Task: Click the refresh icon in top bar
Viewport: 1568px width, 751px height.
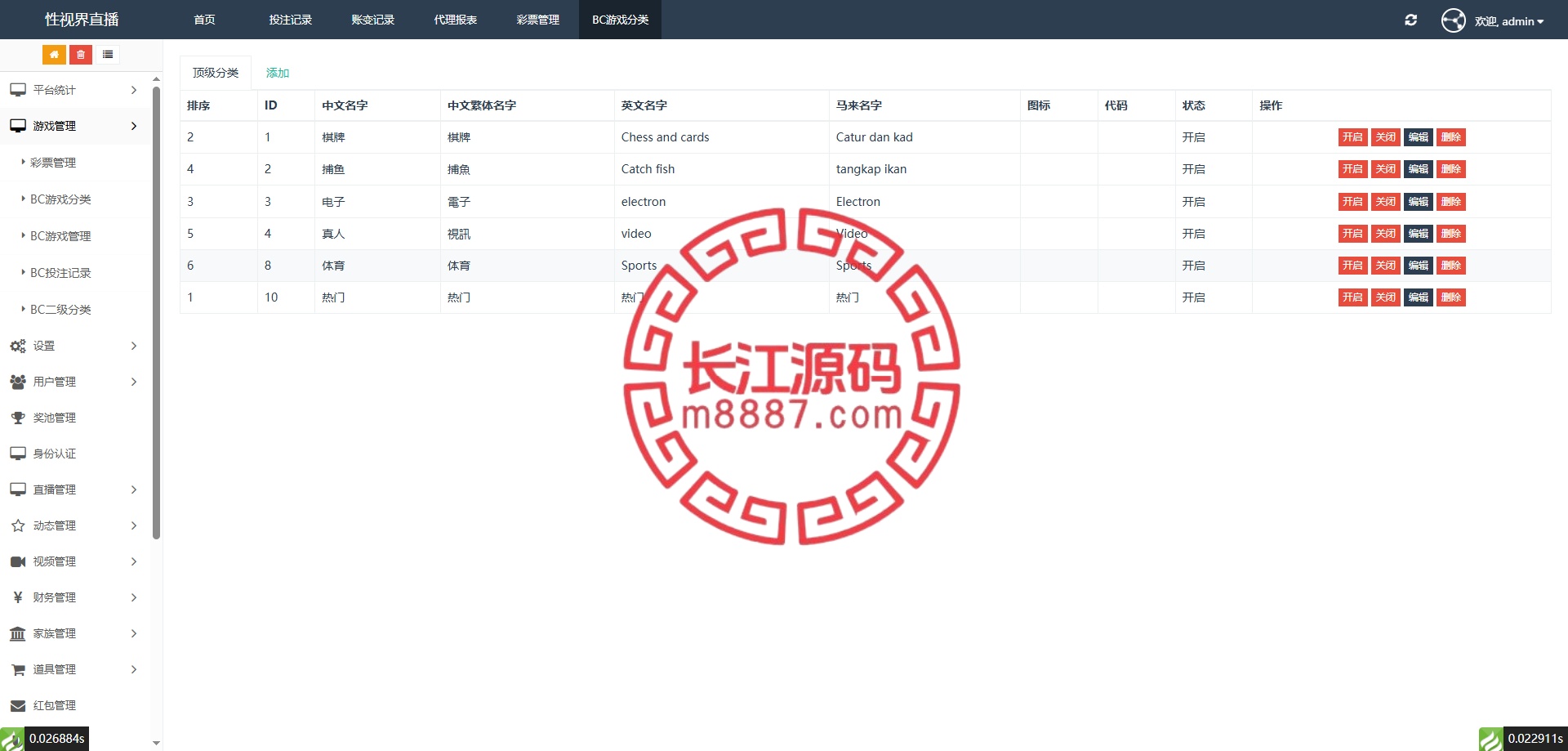Action: pos(1410,20)
